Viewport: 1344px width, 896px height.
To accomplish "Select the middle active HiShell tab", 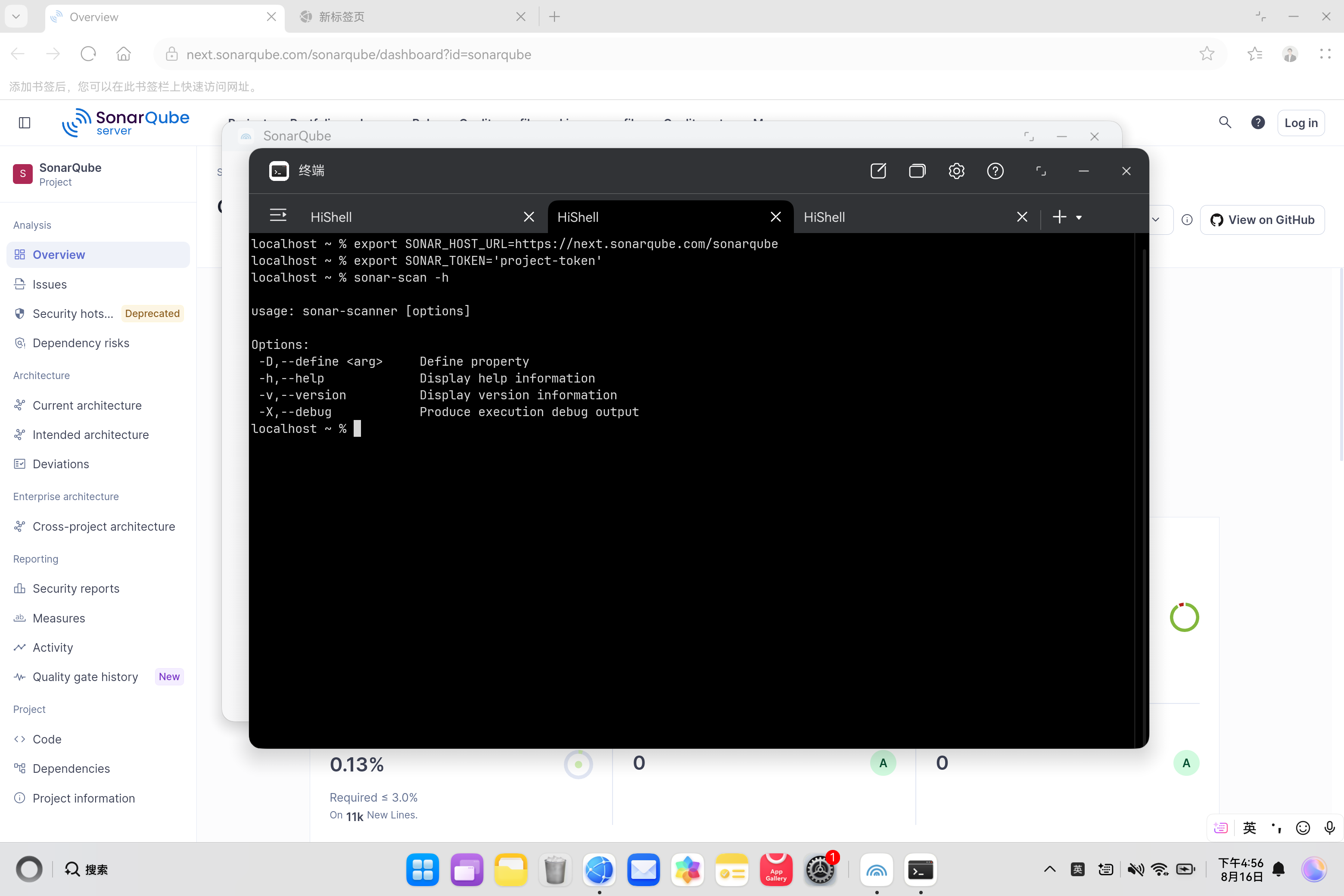I will click(x=670, y=217).
